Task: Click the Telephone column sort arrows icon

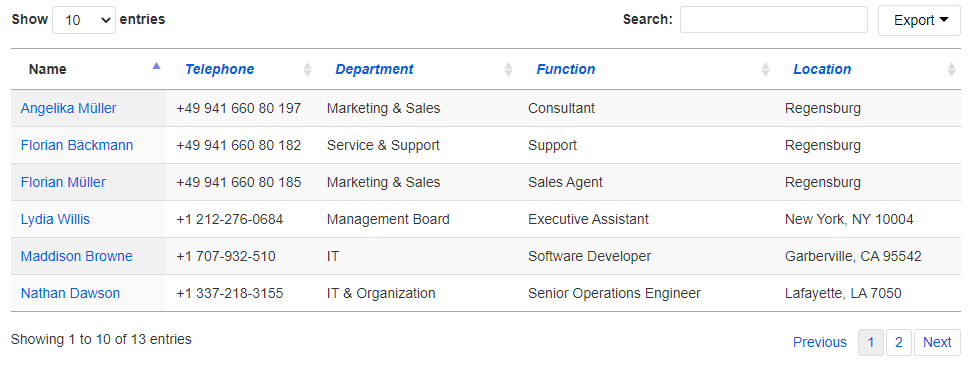Action: [x=307, y=70]
